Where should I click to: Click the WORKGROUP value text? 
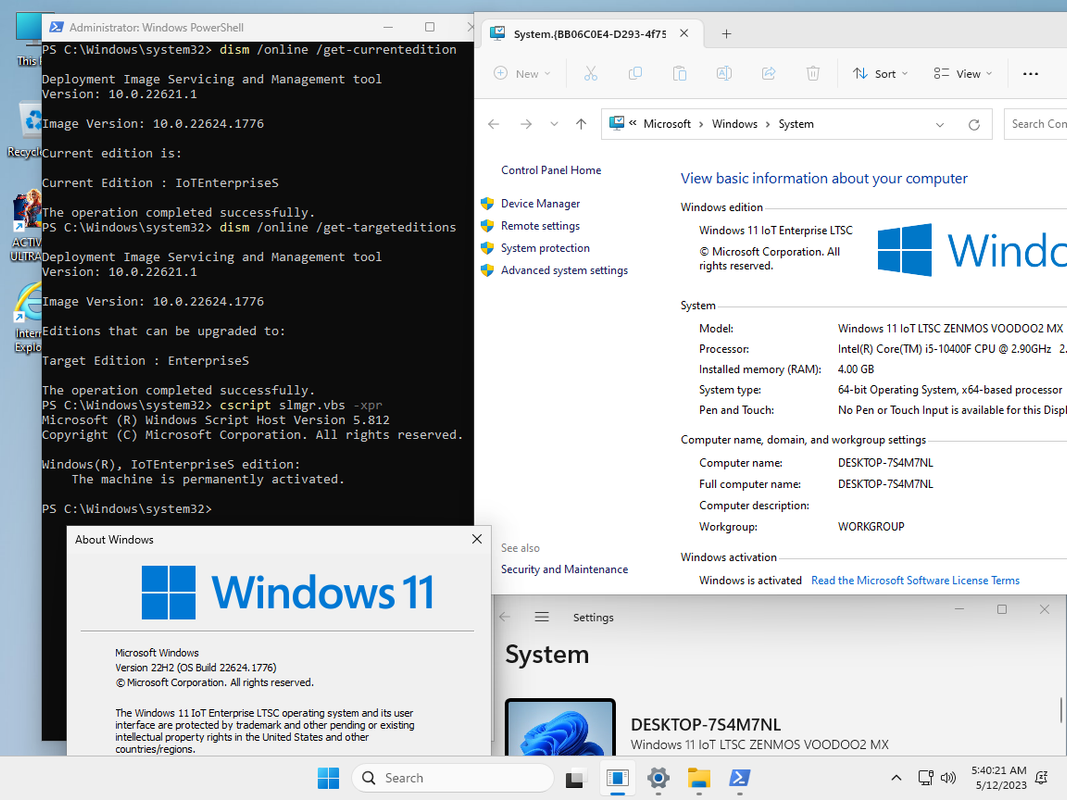[x=870, y=527]
